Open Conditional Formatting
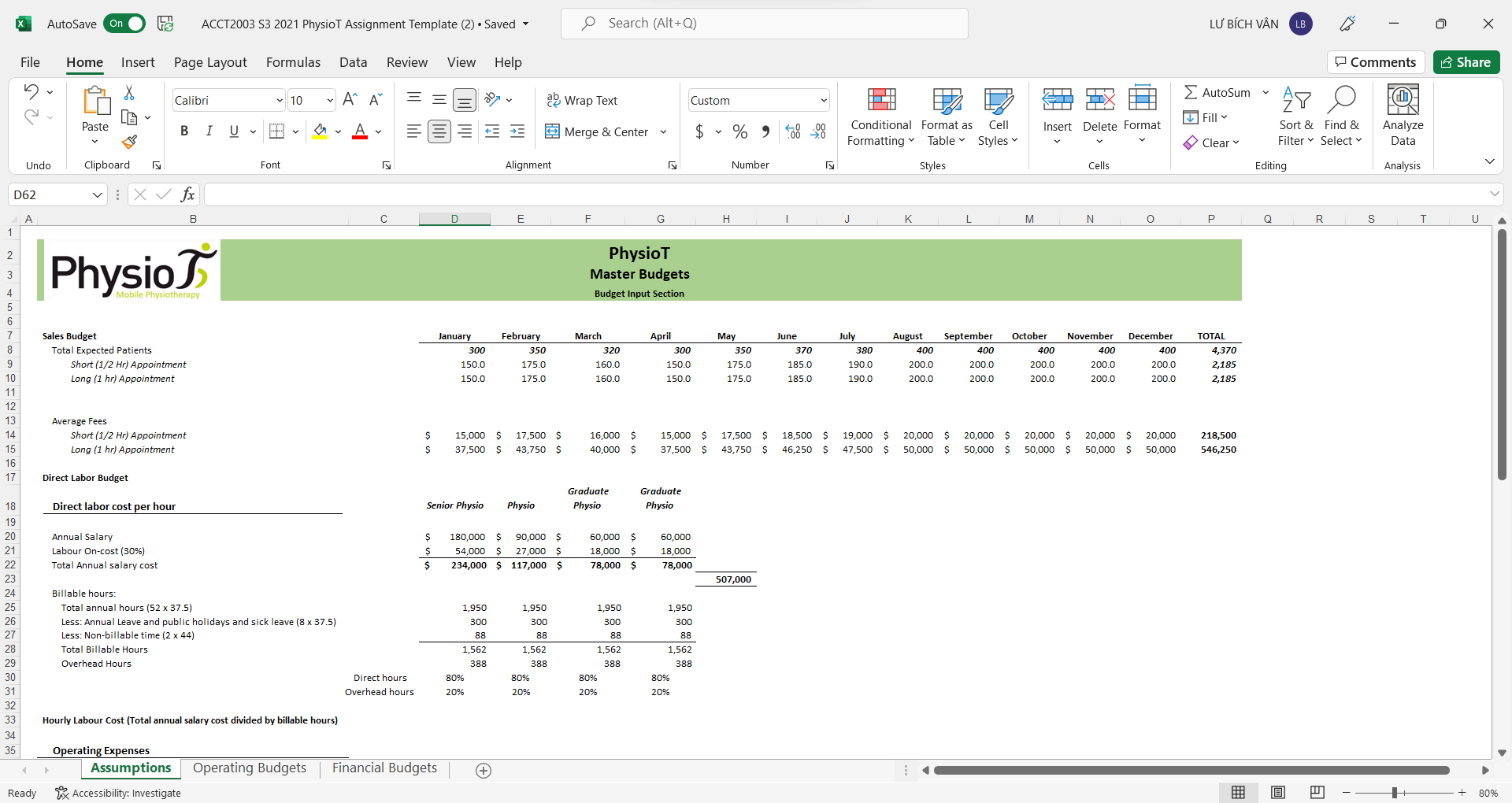The width and height of the screenshot is (1512, 803). 881,117
